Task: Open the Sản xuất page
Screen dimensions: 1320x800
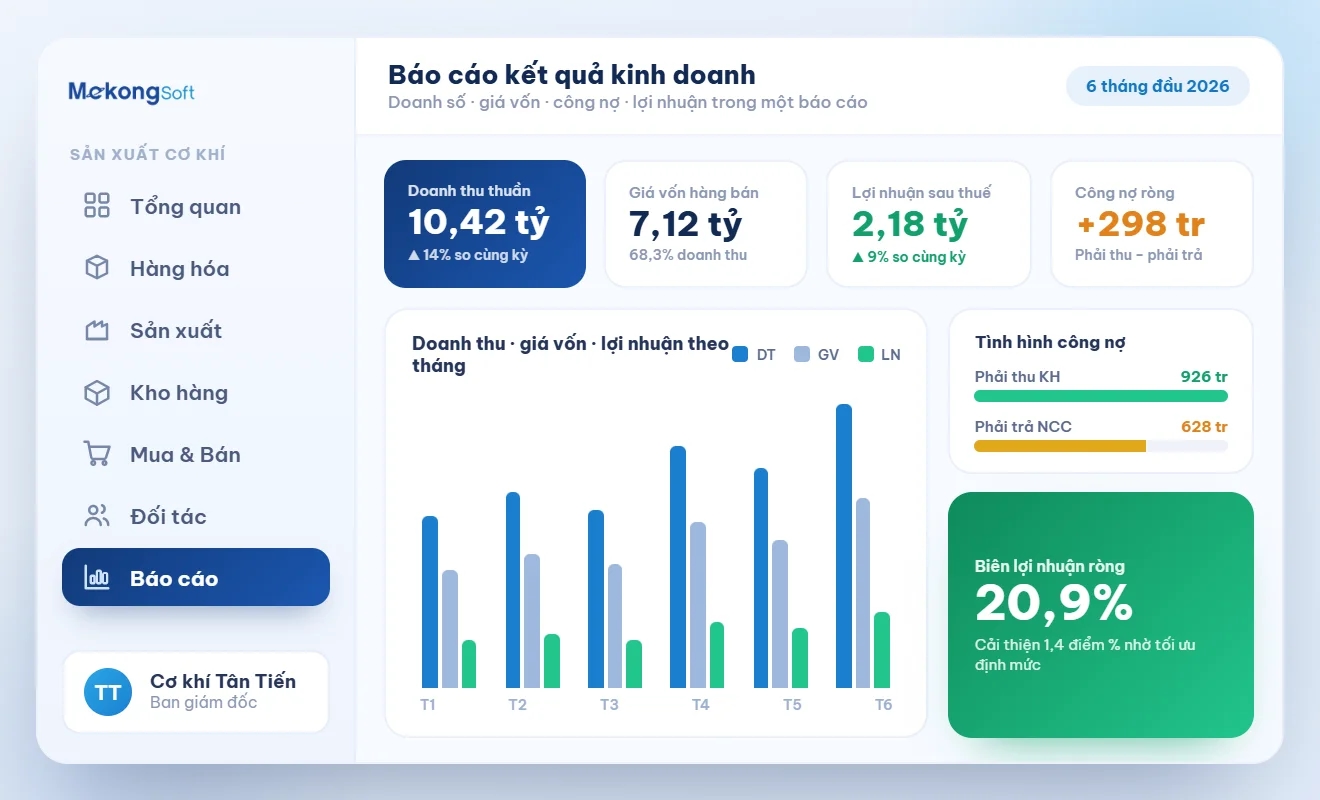Action: tap(196, 331)
